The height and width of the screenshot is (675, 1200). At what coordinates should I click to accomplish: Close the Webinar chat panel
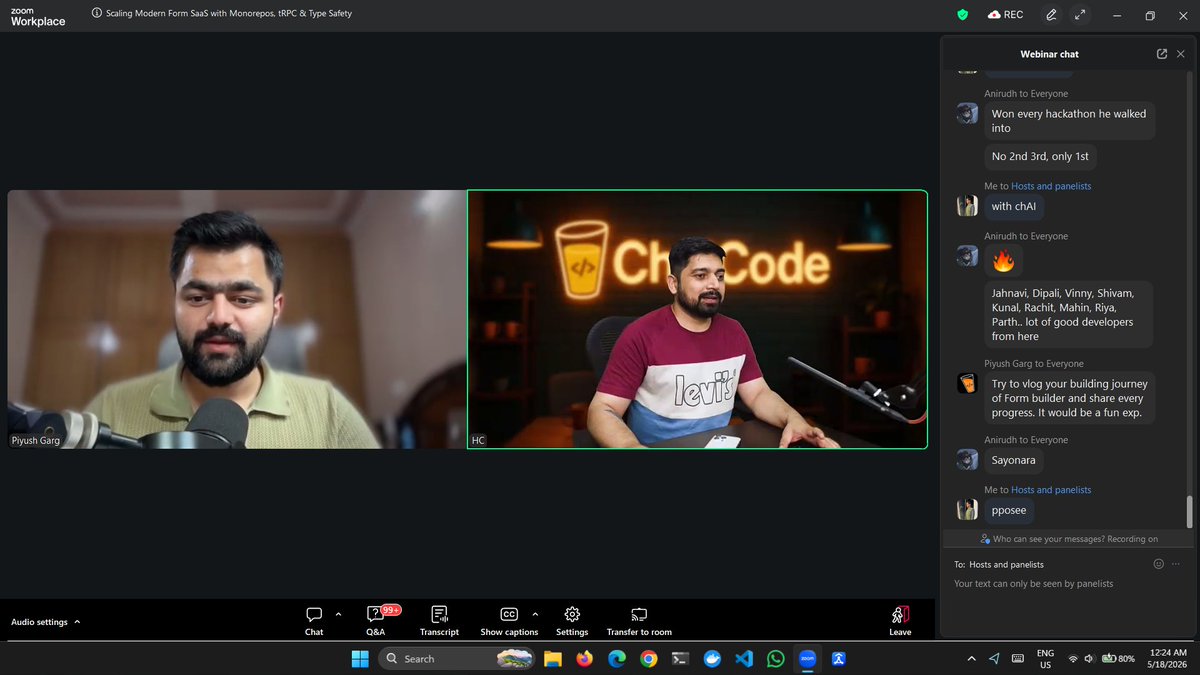pyautogui.click(x=1181, y=54)
